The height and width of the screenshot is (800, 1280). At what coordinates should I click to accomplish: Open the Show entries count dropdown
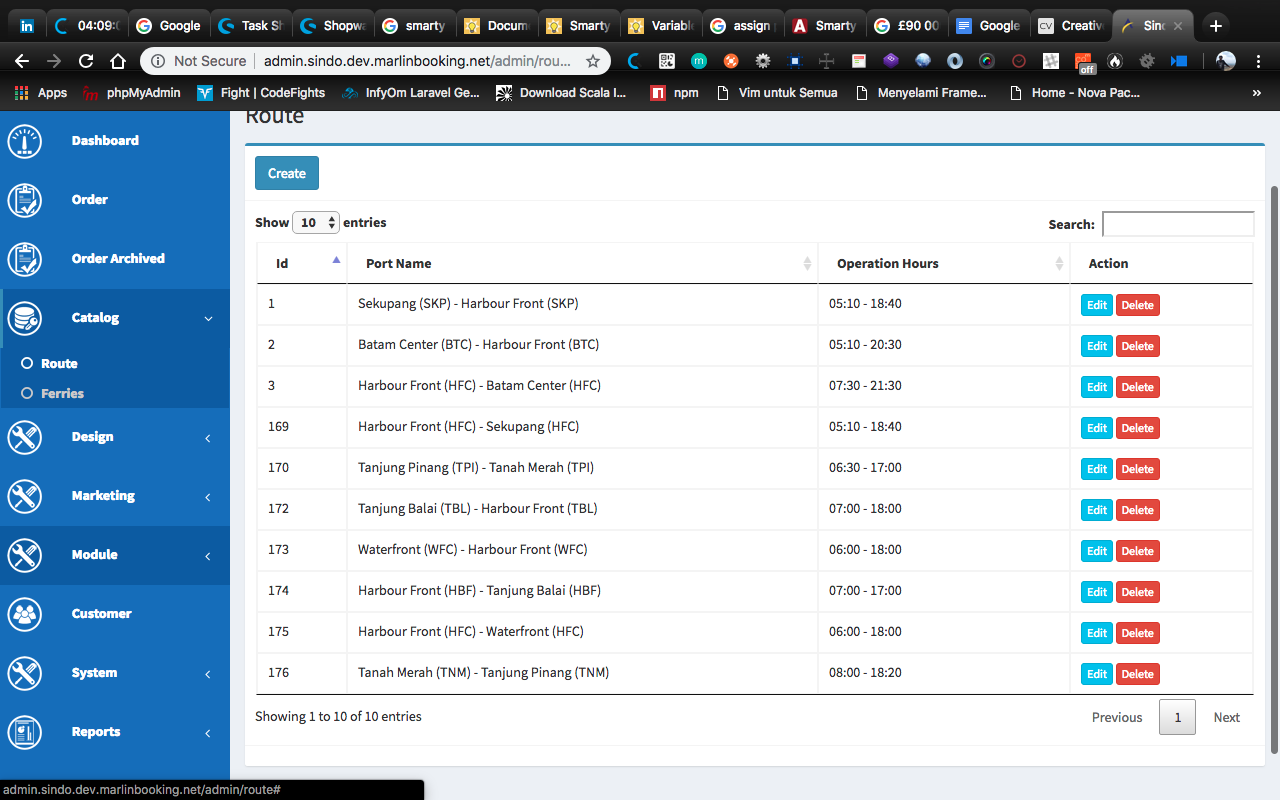(x=316, y=223)
